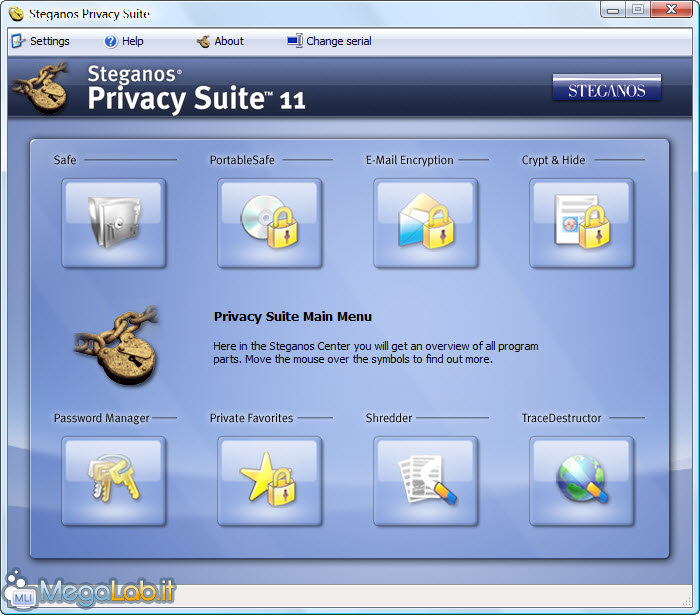Click the Crypt & Hide section label
The width and height of the screenshot is (700, 615).
tap(553, 160)
